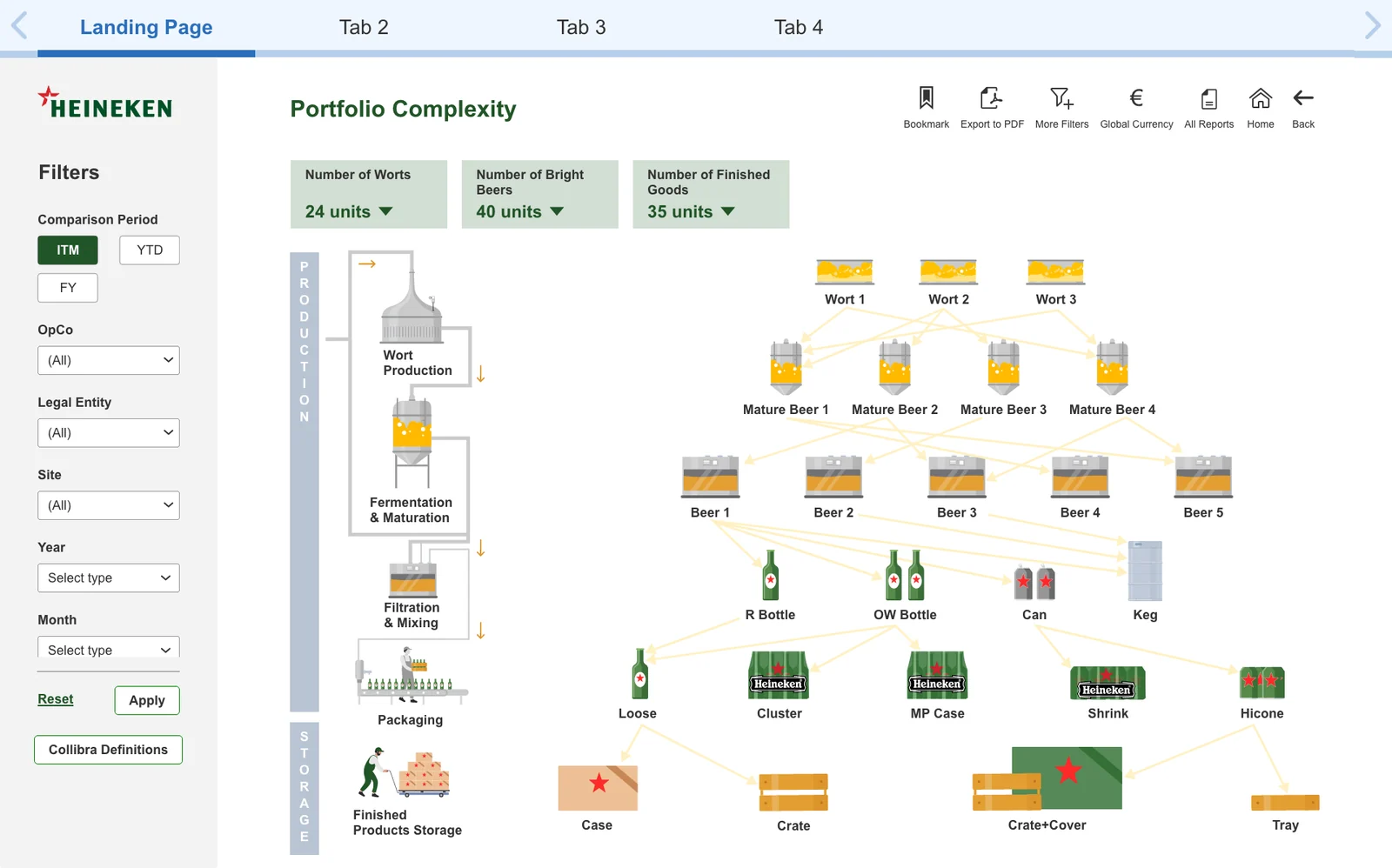
Task: Click the Fermentation & Maturation tank icon
Action: [412, 444]
